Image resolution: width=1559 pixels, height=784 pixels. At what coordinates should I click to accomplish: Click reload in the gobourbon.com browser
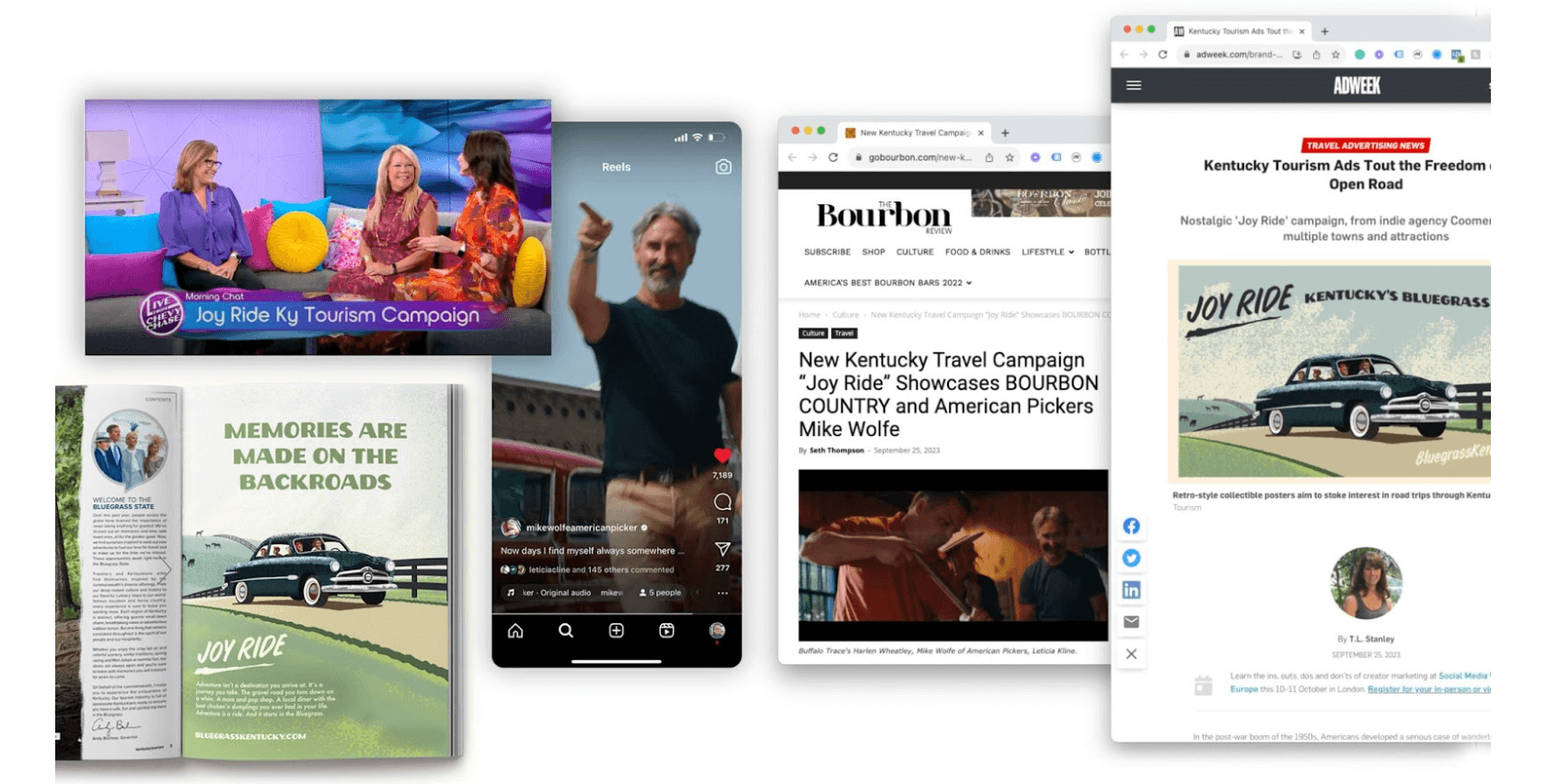(833, 157)
